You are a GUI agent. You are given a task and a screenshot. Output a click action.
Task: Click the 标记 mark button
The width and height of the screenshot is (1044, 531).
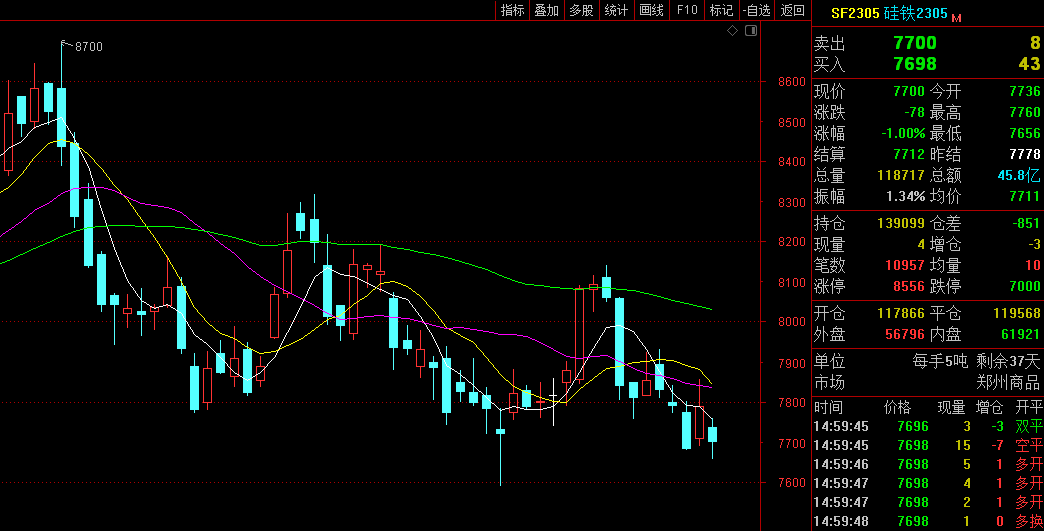[x=721, y=10]
